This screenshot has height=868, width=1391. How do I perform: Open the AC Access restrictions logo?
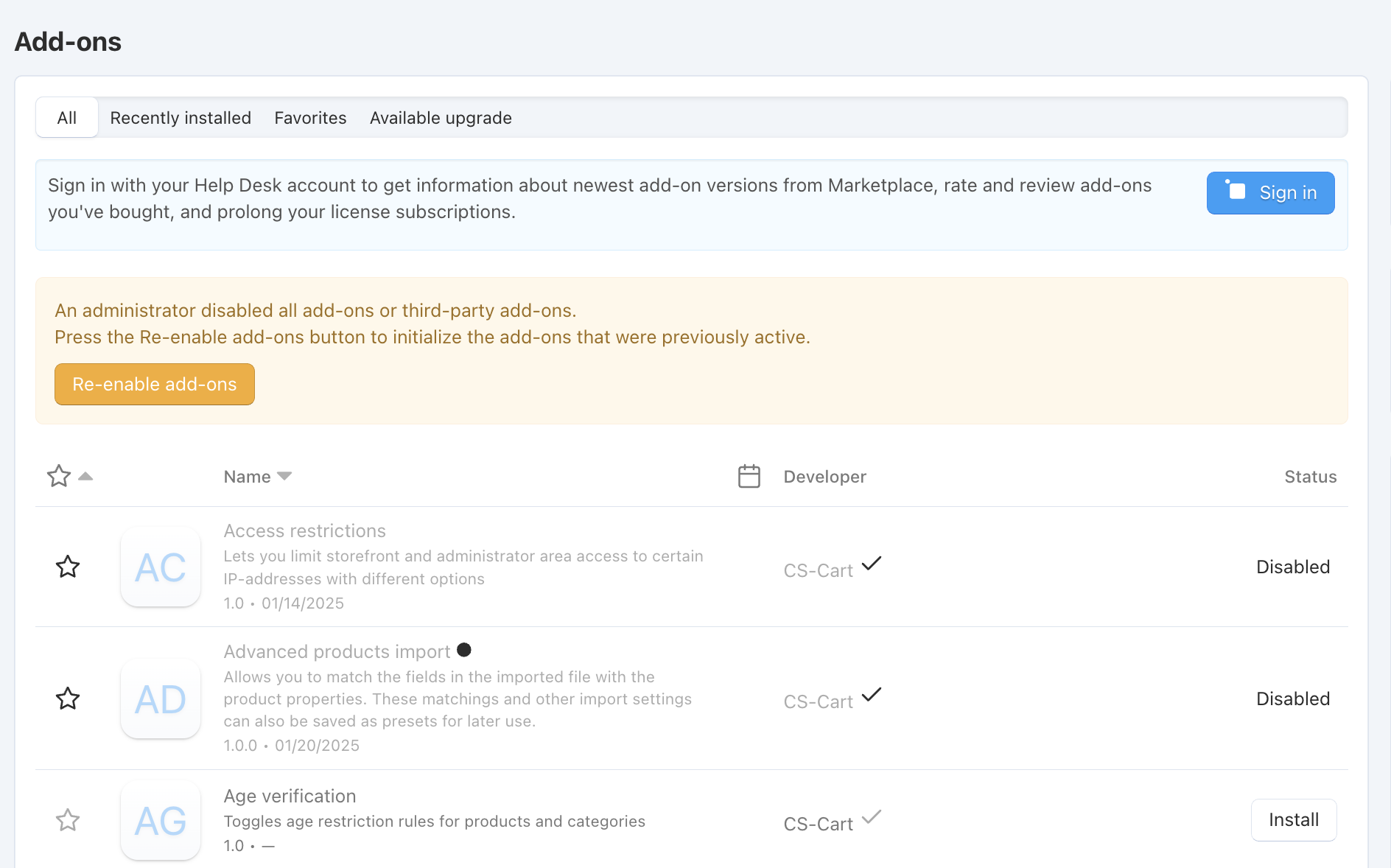pyautogui.click(x=161, y=567)
